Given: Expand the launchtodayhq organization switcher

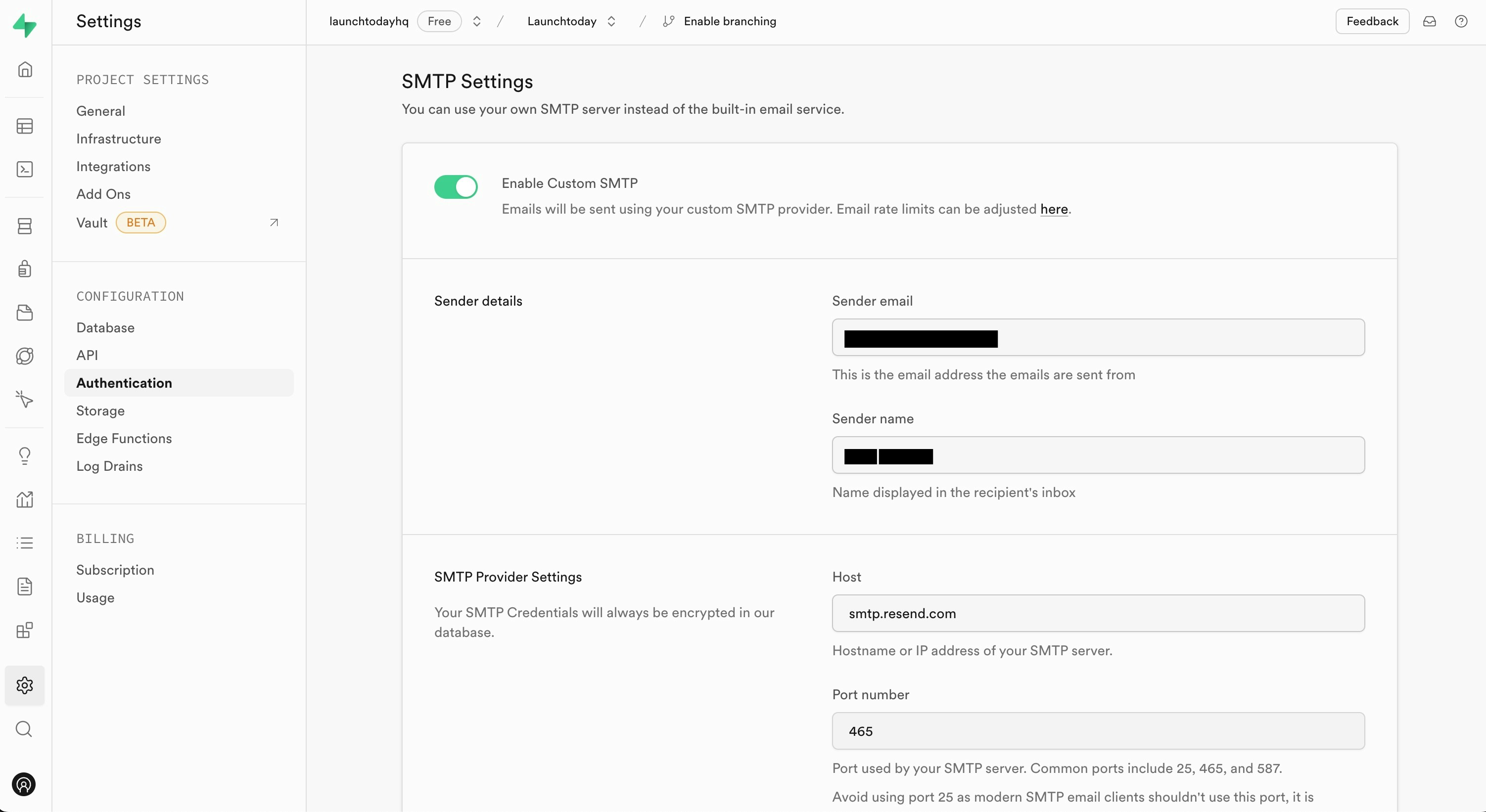Looking at the screenshot, I should [x=476, y=21].
